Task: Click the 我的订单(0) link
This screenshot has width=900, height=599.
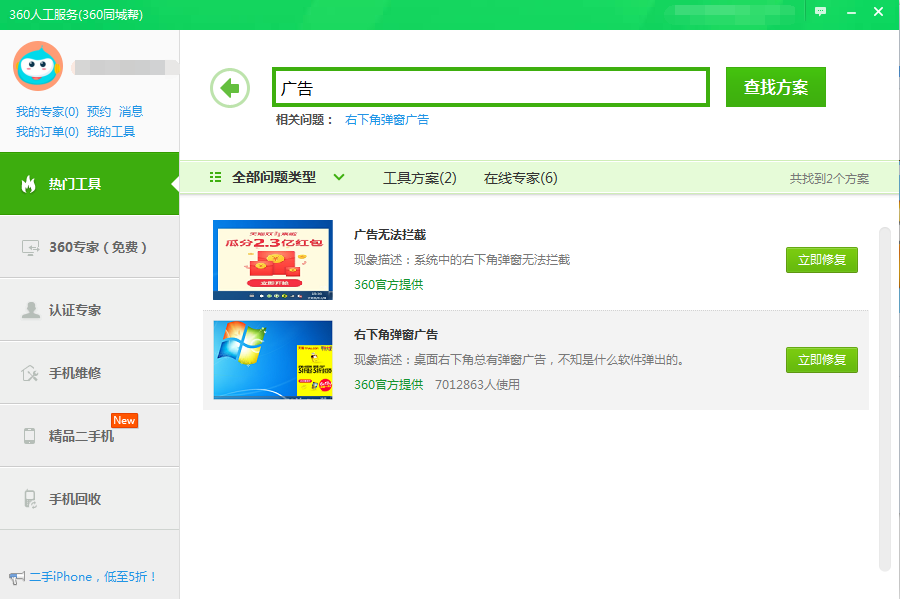Action: tap(47, 131)
